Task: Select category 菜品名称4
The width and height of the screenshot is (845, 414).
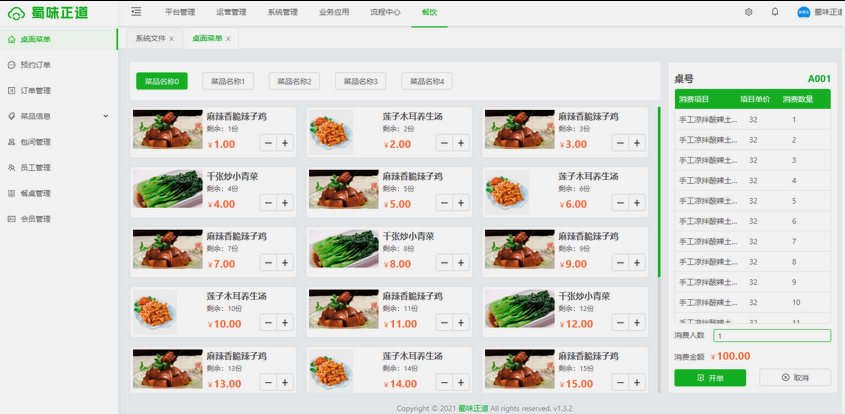Action: pos(427,81)
